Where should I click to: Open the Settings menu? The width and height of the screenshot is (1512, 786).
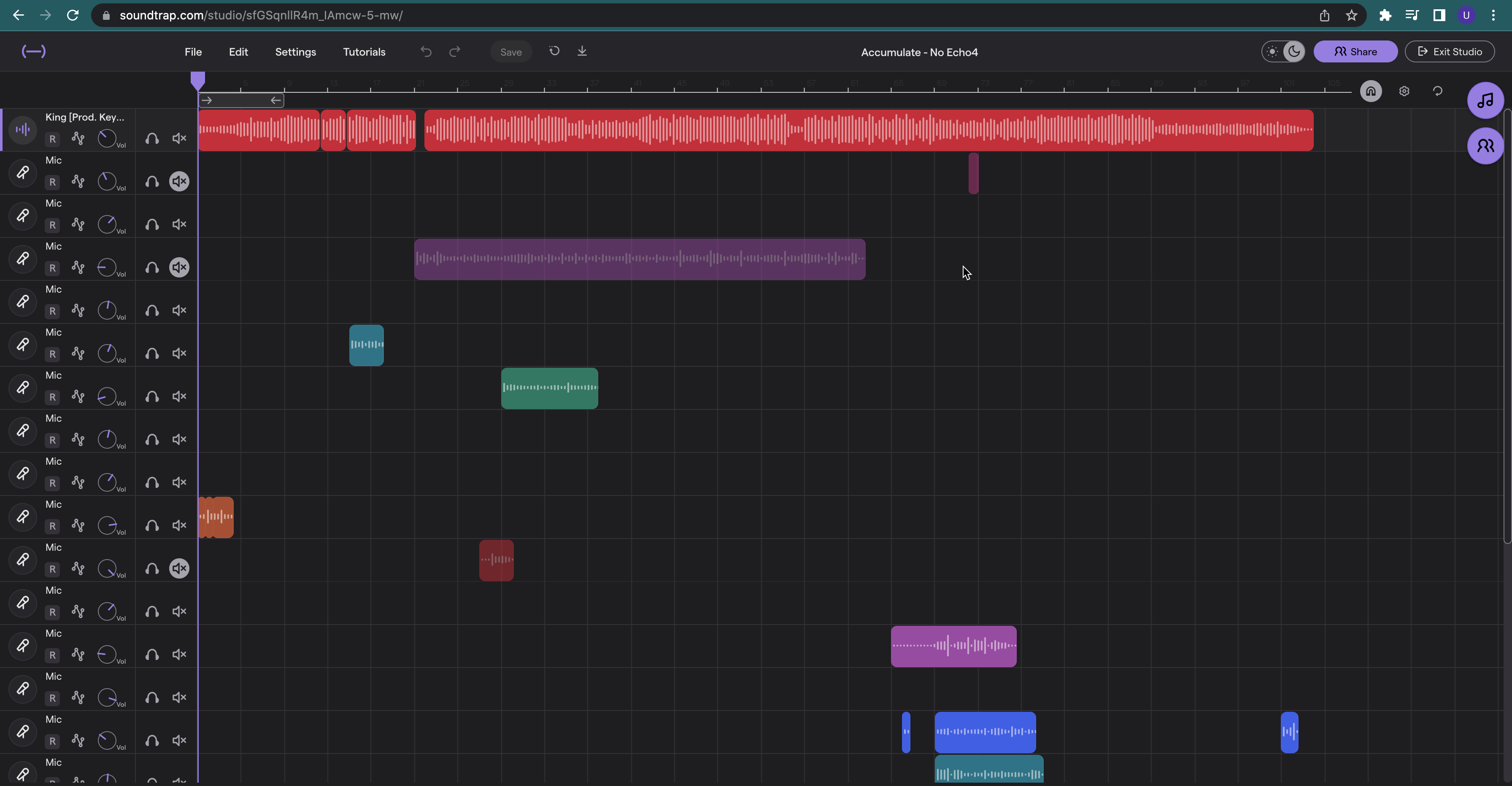295,51
